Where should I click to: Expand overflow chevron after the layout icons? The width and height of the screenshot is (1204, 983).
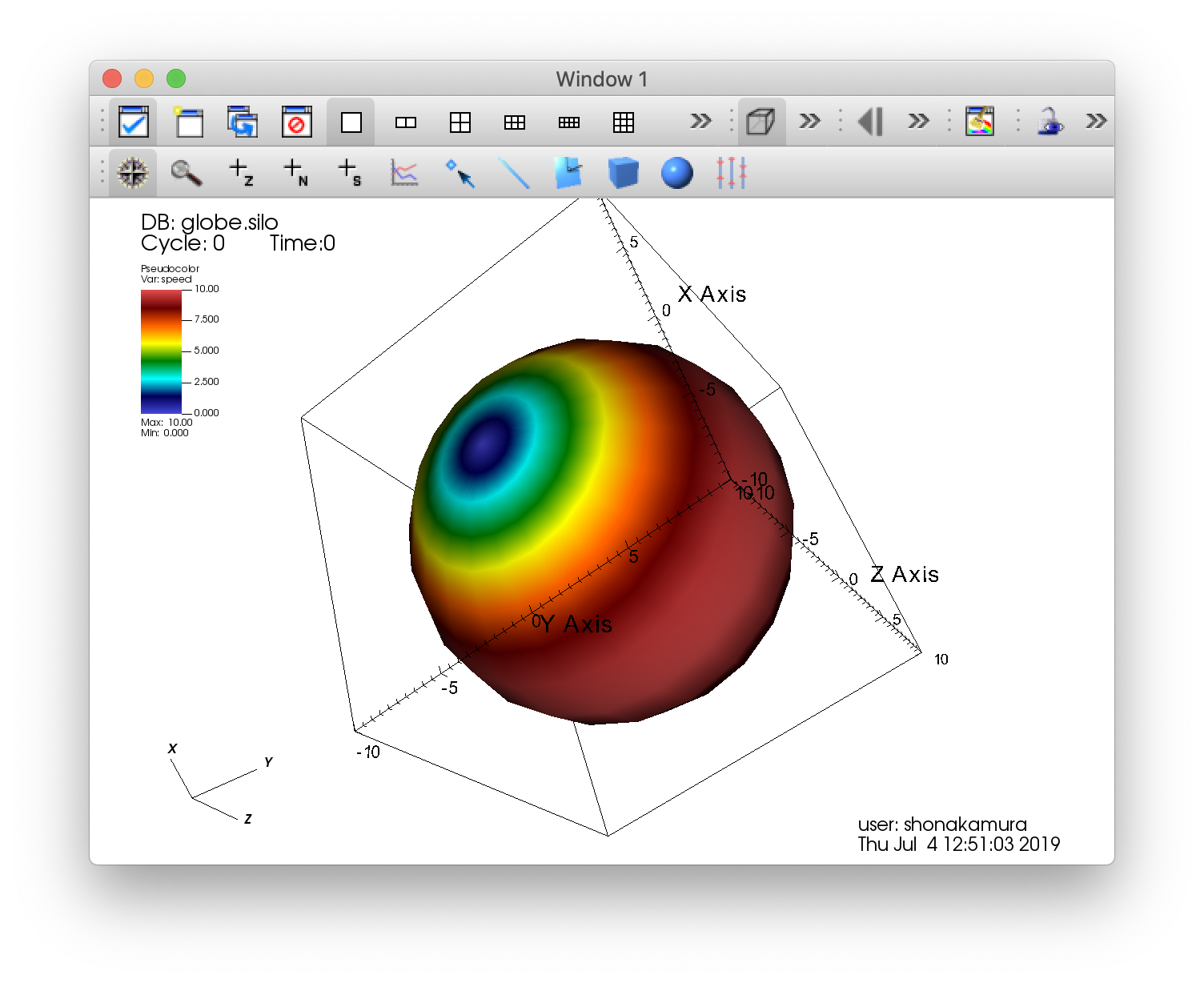[x=700, y=122]
